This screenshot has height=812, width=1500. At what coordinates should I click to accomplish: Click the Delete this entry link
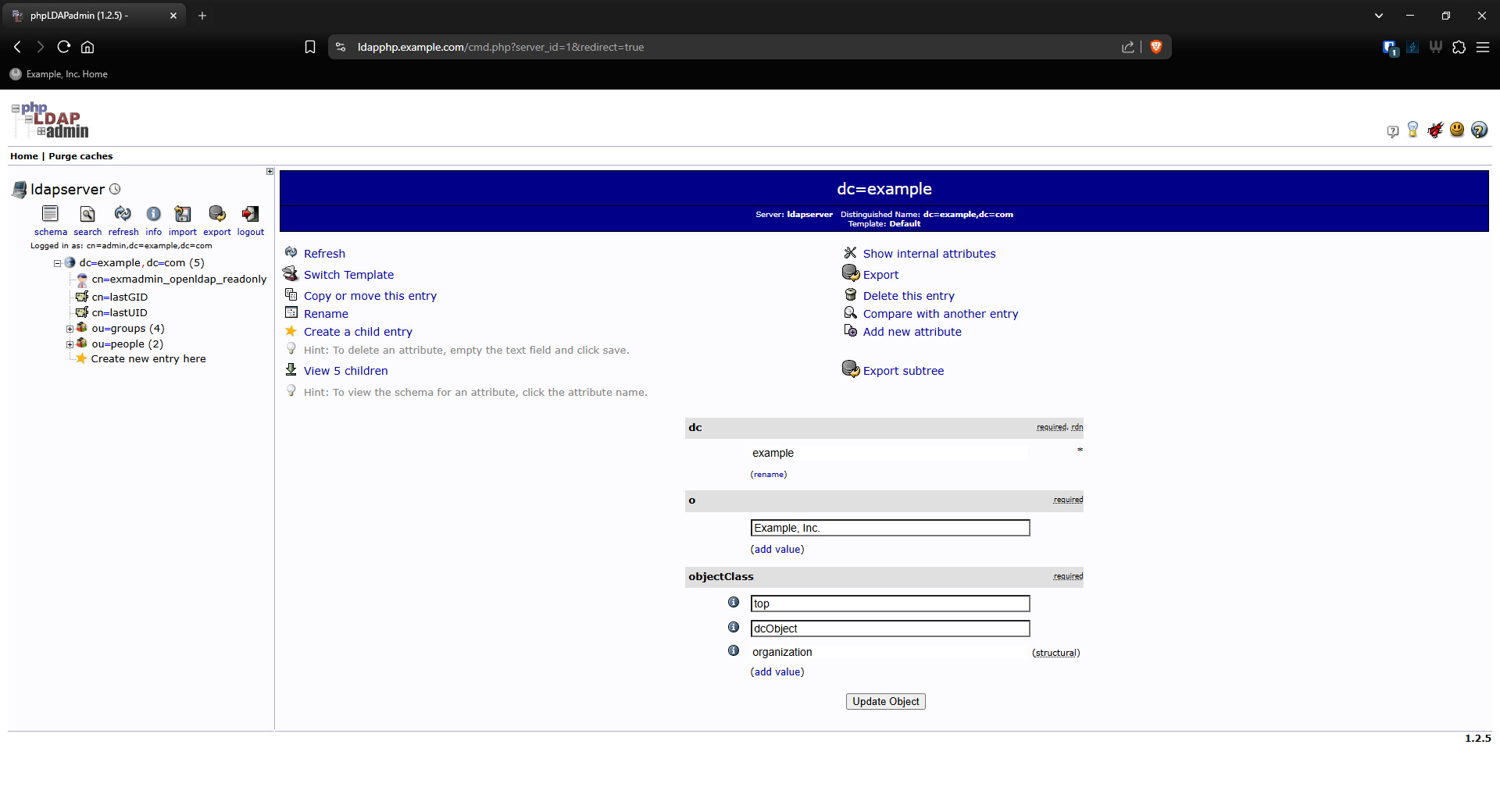(908, 296)
